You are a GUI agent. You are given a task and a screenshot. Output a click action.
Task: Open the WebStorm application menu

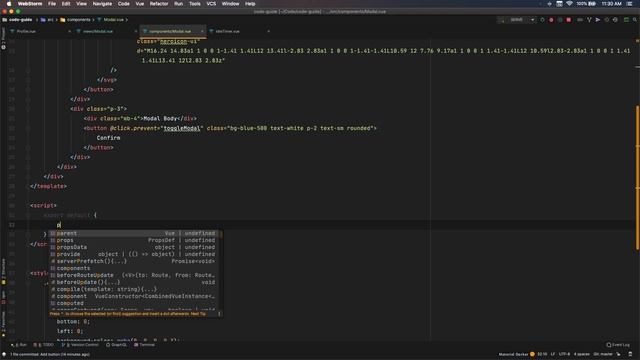[30, 4]
